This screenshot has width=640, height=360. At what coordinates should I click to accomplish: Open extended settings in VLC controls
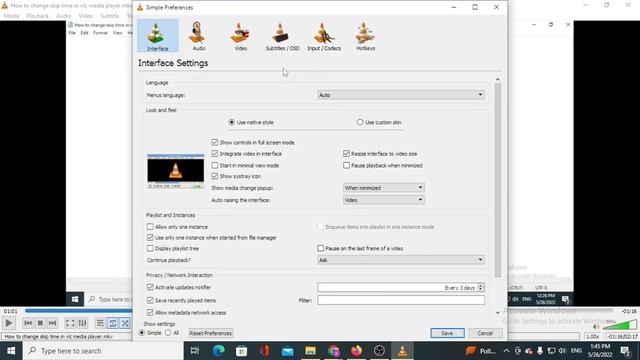point(82,323)
